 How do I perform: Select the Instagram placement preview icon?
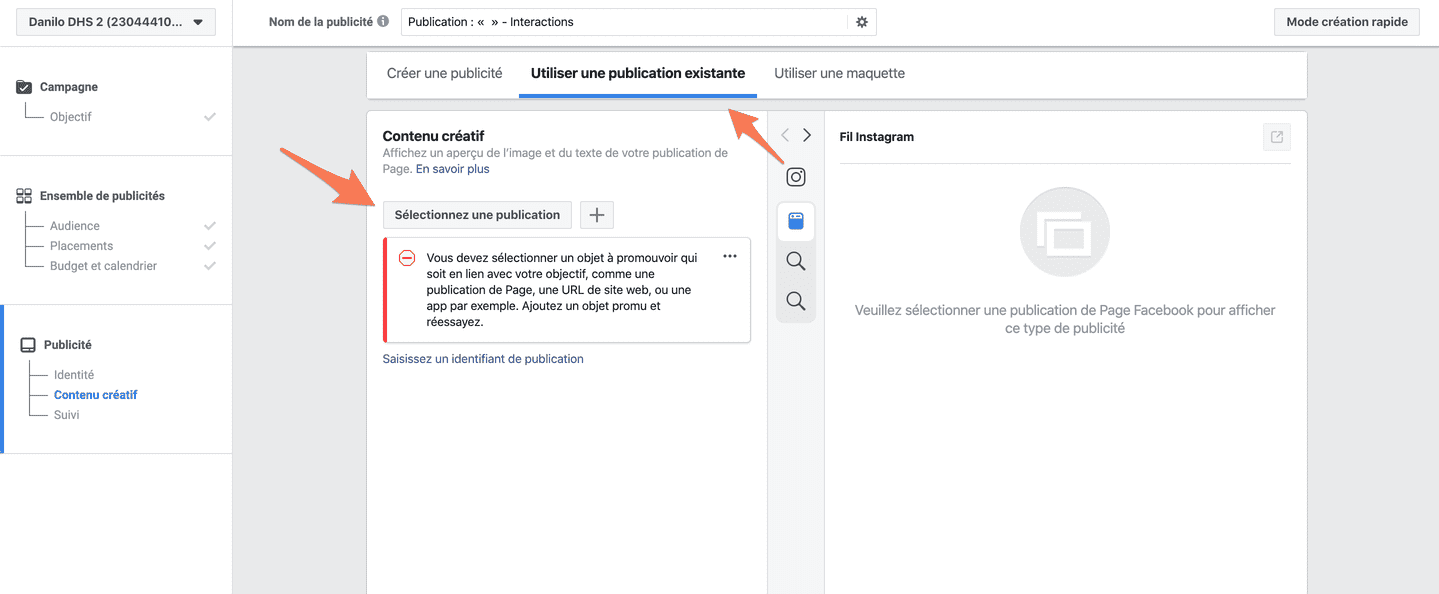click(796, 177)
